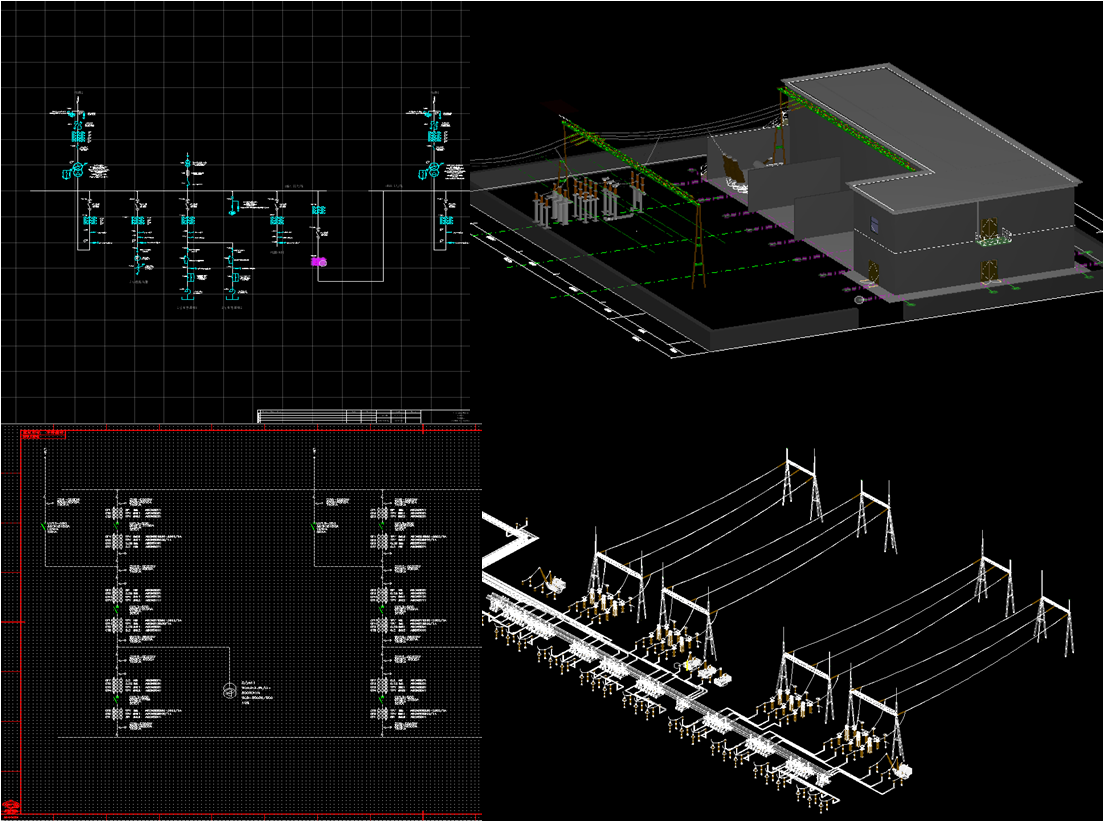Select the center feeder symbol above the main busbar
The image size is (1104, 822).
(x=186, y=166)
